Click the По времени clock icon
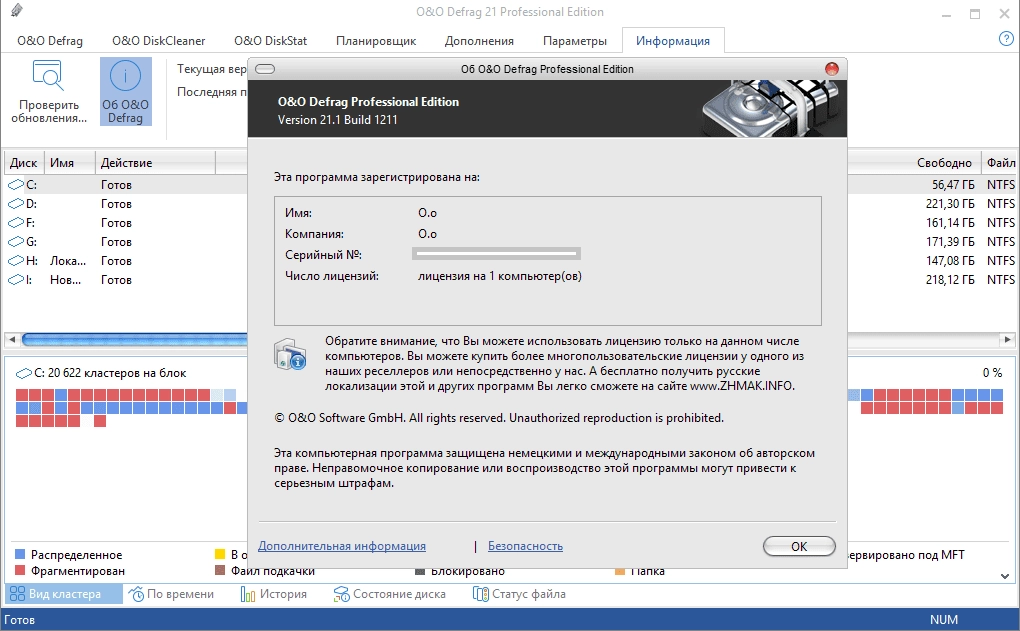This screenshot has width=1020, height=631. tap(136, 594)
